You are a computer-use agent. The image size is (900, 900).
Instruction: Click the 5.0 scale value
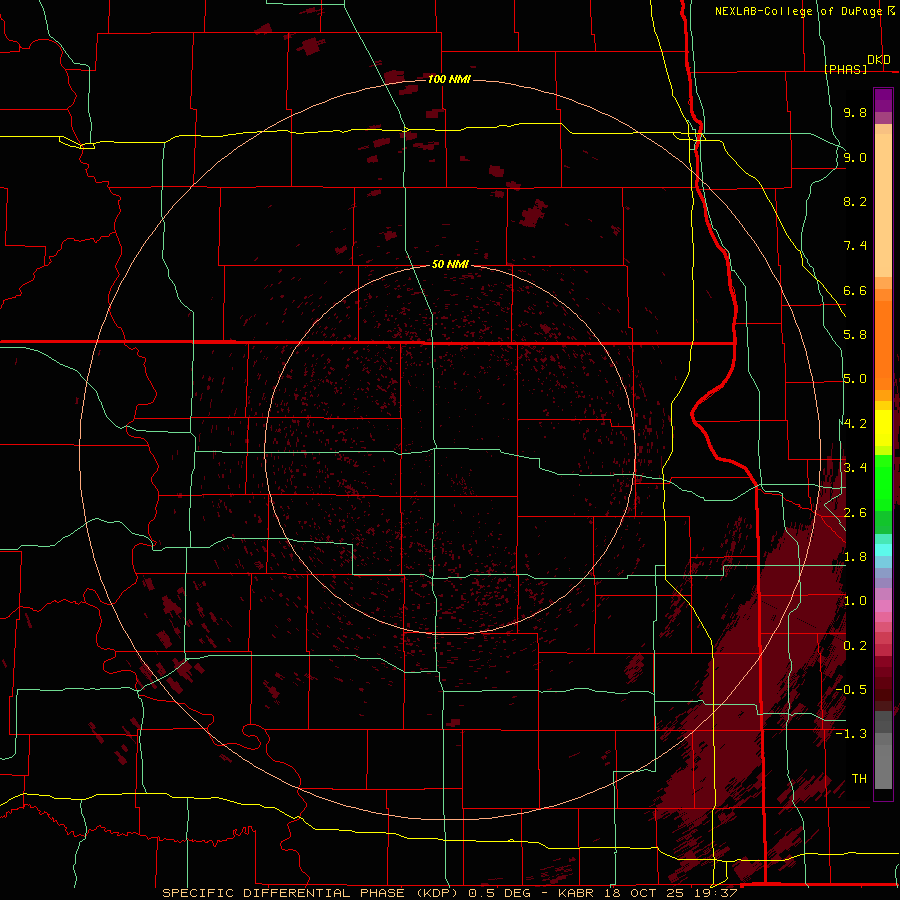coord(855,379)
